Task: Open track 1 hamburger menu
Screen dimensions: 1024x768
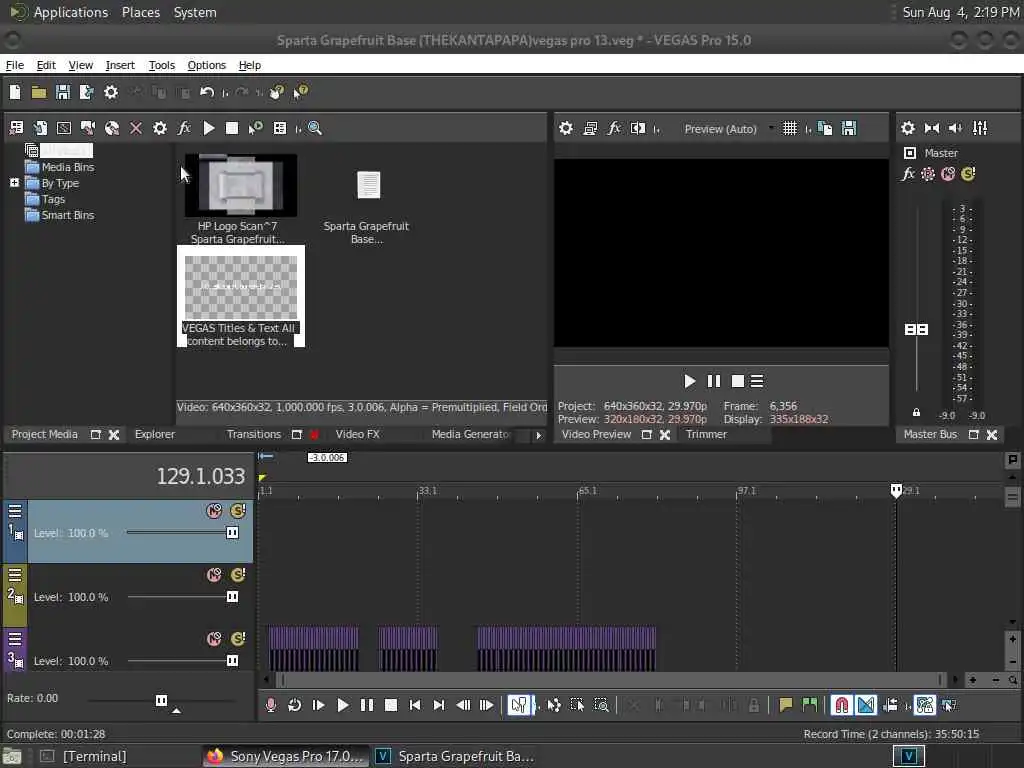Action: (x=14, y=511)
